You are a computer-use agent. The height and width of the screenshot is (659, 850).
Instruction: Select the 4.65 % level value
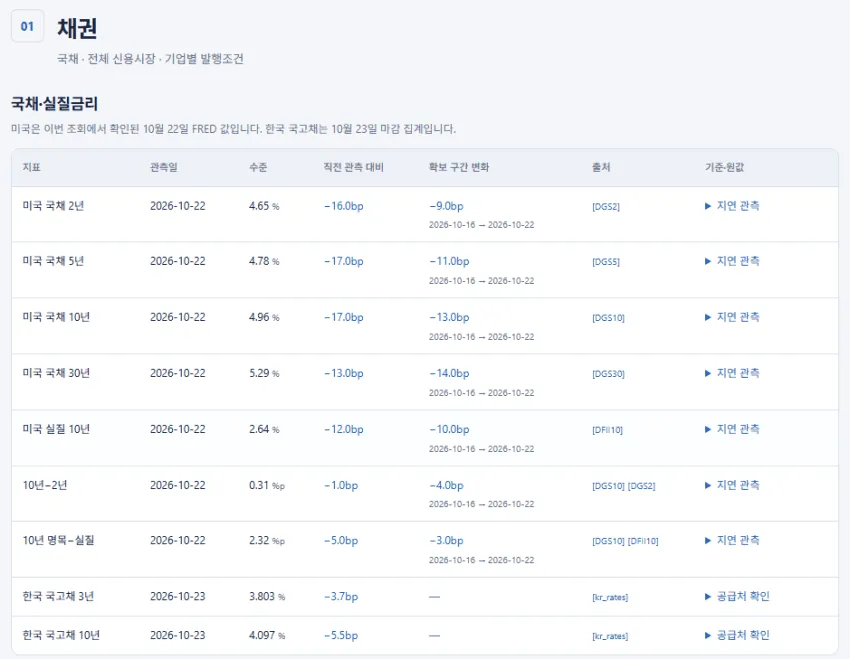coord(264,206)
